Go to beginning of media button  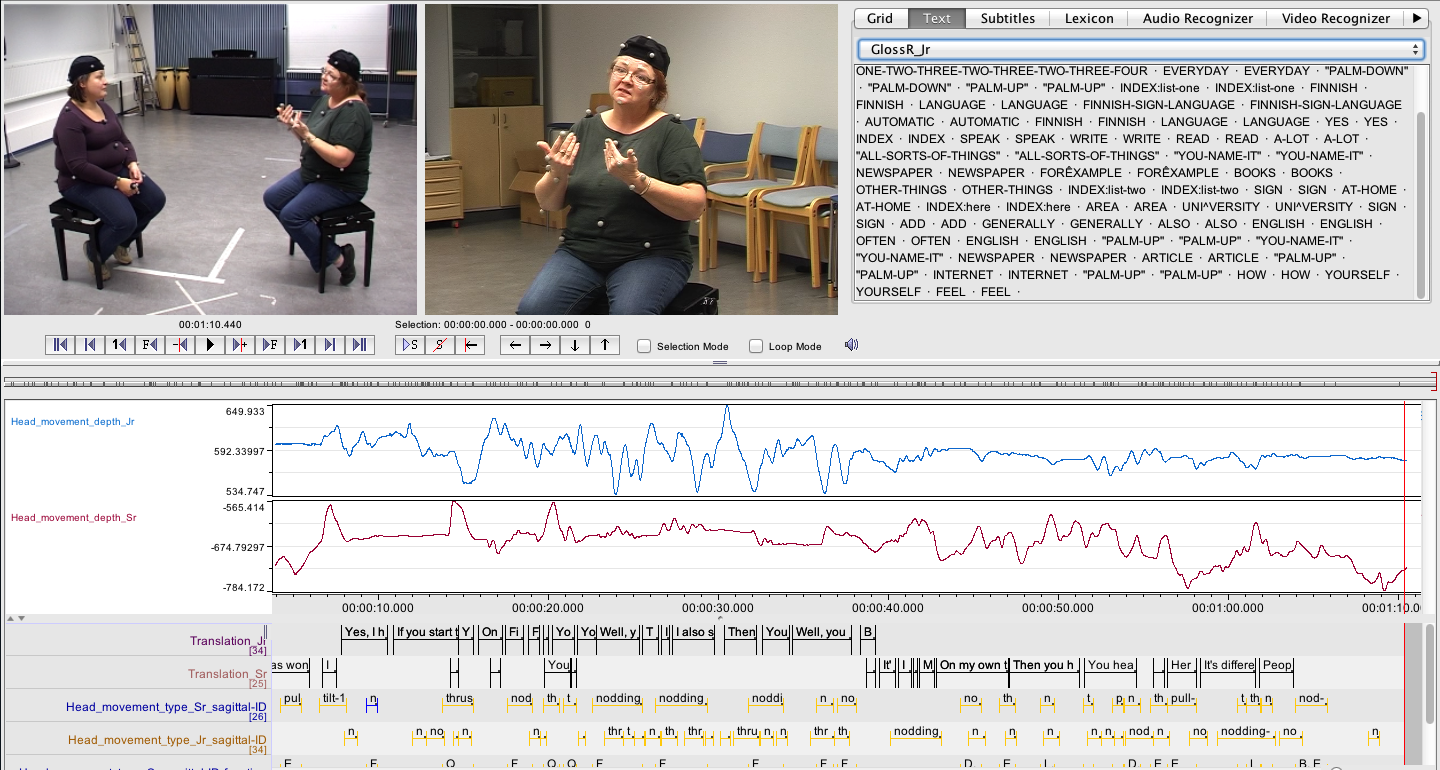tap(60, 345)
